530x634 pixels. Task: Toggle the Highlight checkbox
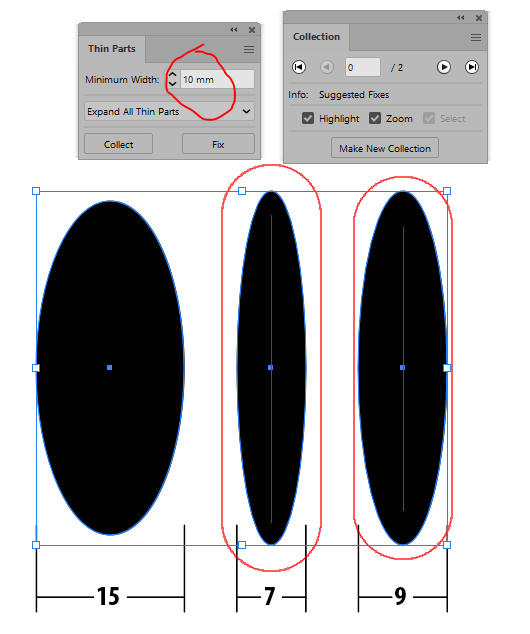308,118
